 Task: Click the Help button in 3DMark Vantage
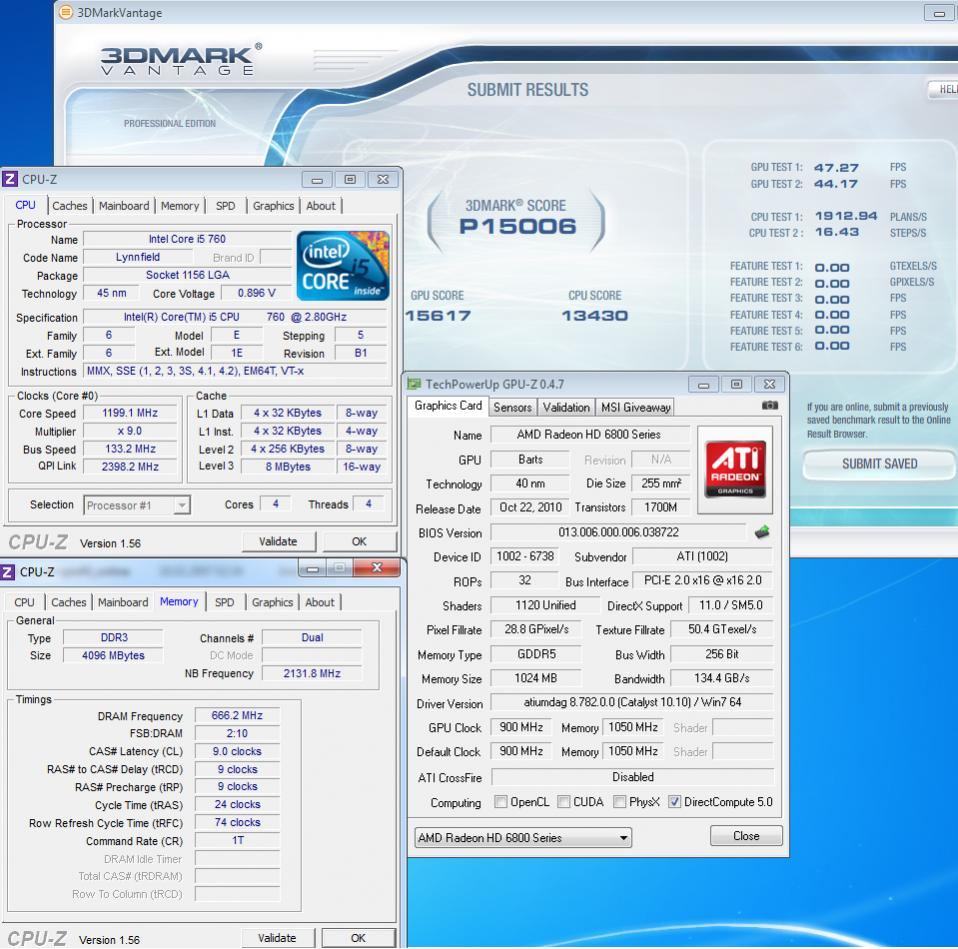(945, 90)
